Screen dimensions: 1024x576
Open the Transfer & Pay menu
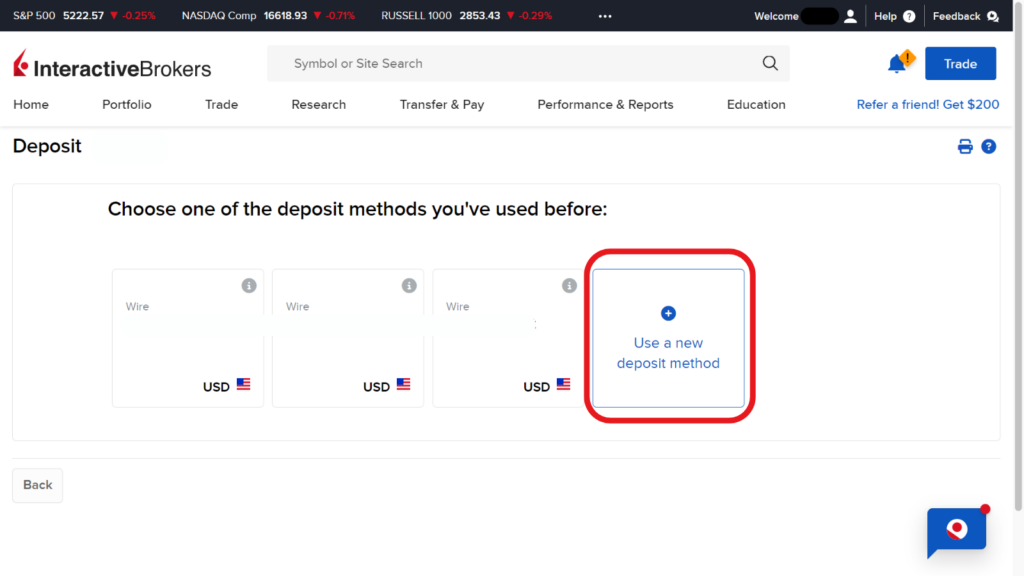point(442,104)
